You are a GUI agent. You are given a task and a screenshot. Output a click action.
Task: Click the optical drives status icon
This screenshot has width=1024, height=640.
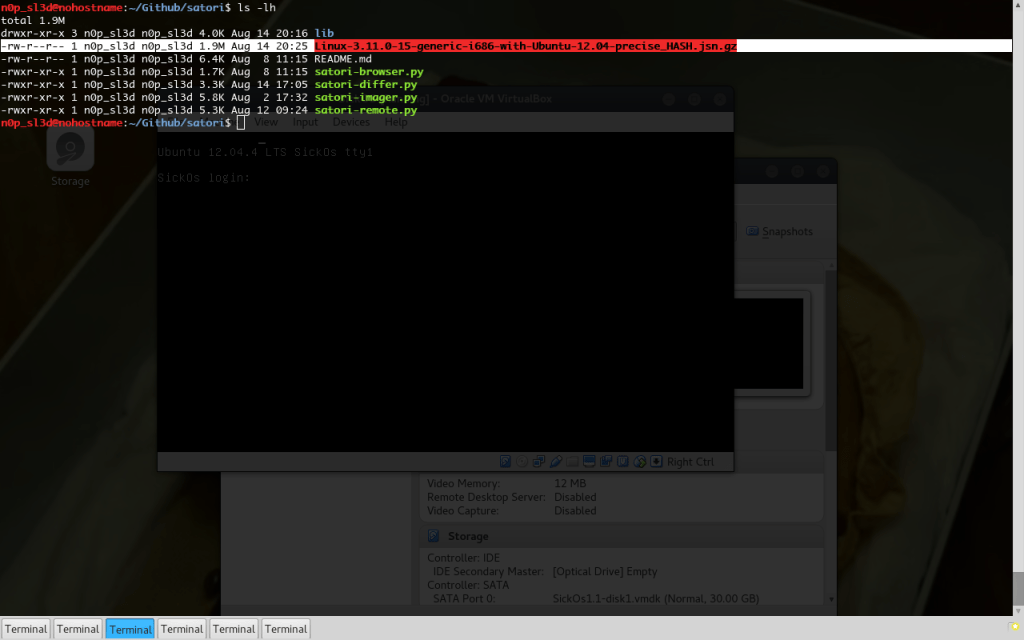click(520, 461)
